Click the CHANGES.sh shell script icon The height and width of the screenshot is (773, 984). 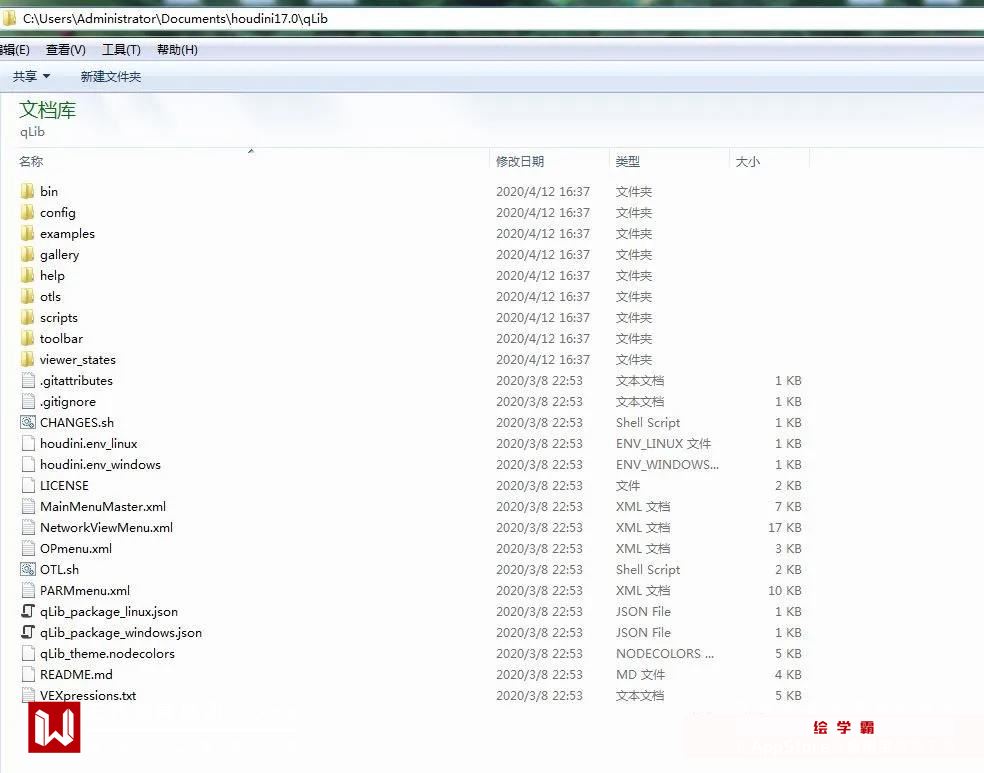point(28,423)
